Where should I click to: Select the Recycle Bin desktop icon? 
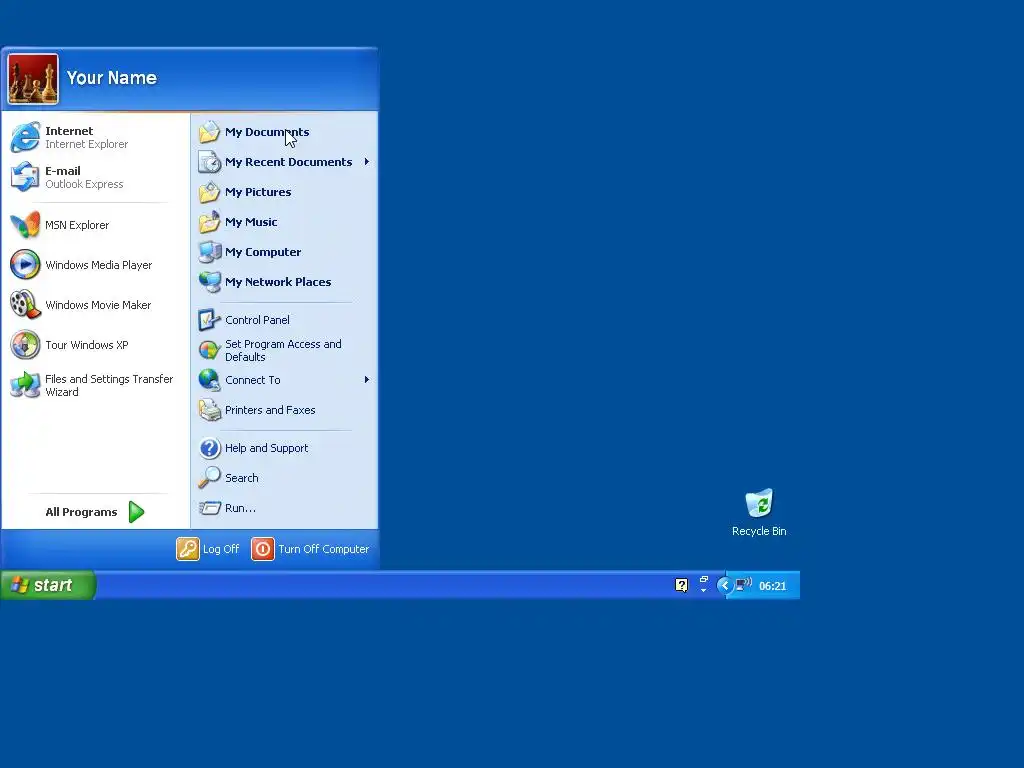pos(759,504)
